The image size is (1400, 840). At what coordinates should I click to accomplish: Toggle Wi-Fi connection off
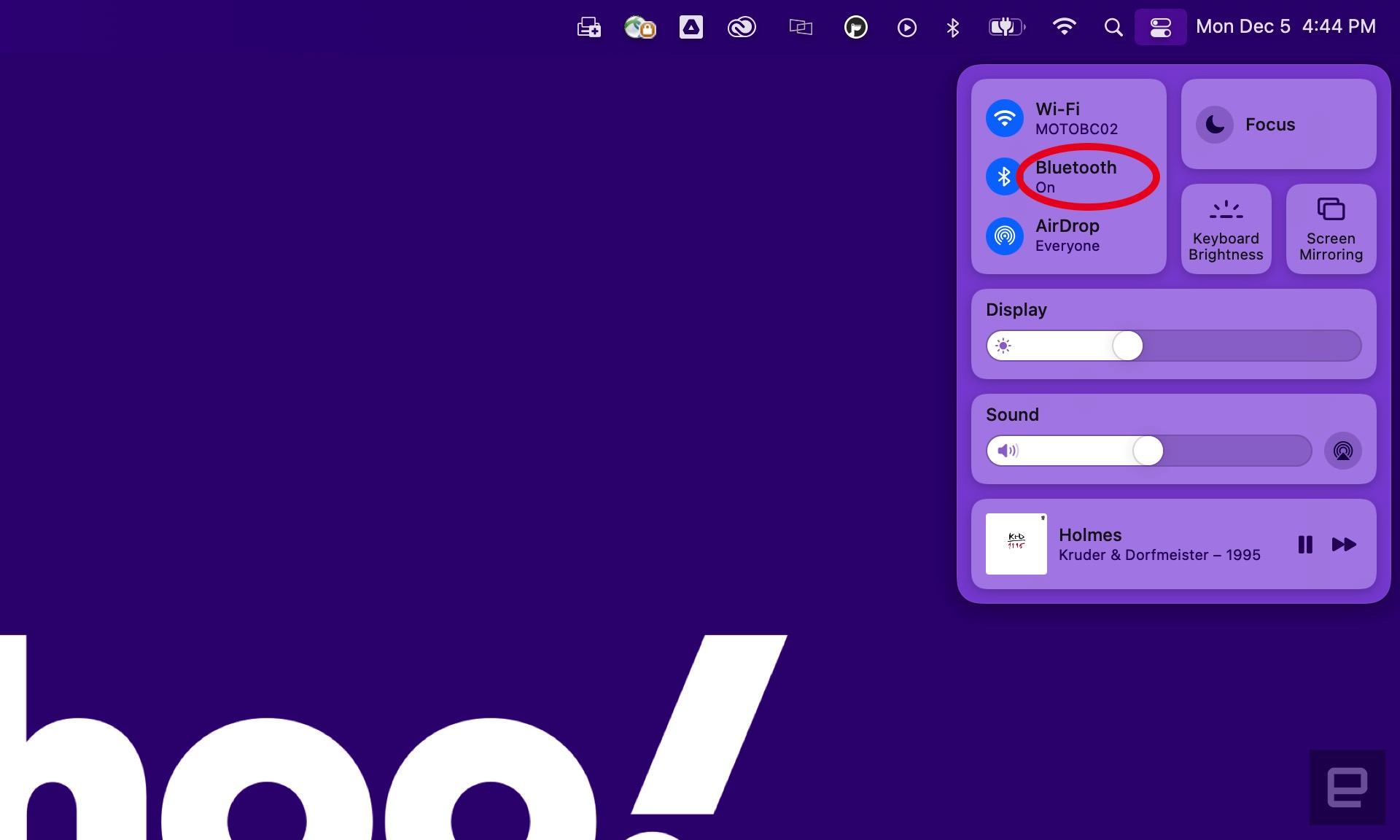tap(1004, 117)
